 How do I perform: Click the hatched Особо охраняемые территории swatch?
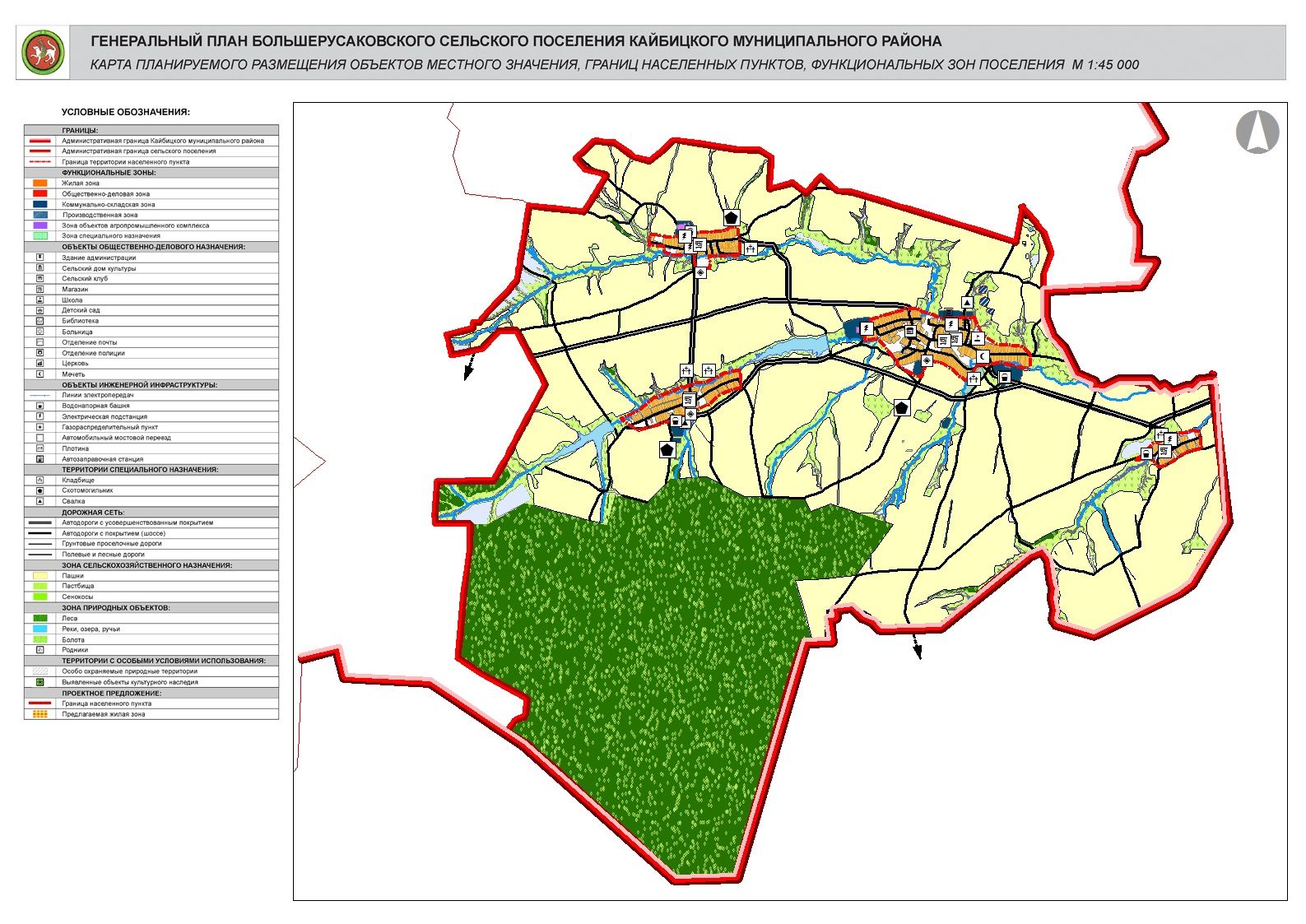pos(40,671)
